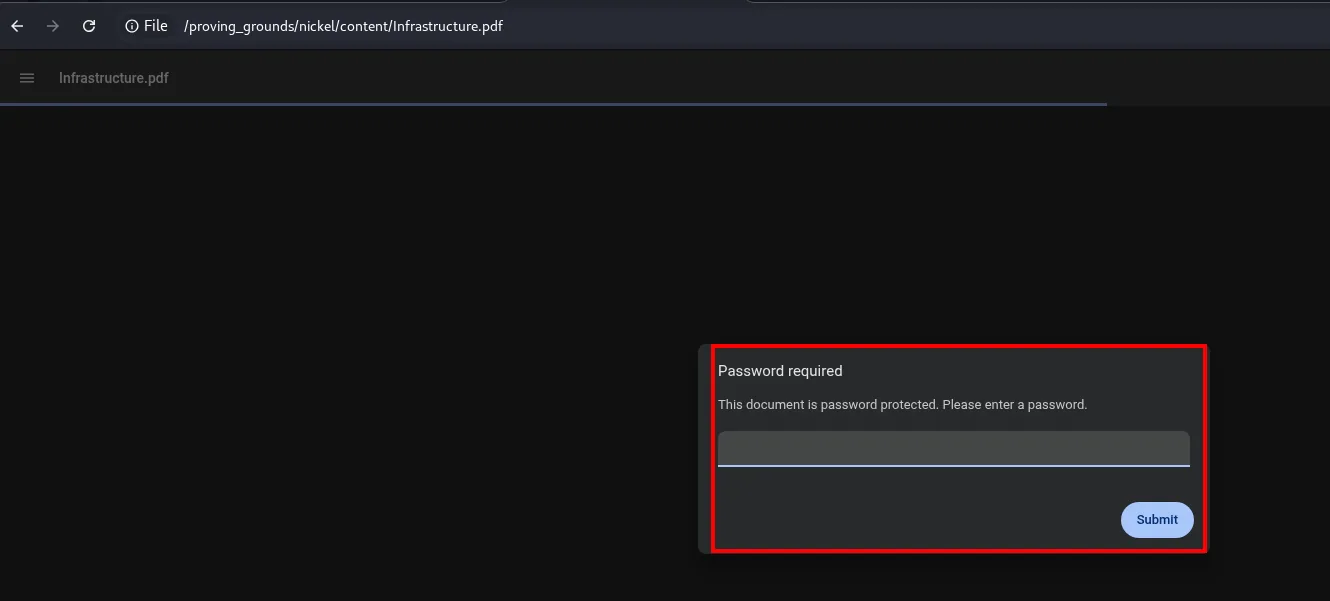Reload the Infrastructure.pdf page

tap(89, 26)
